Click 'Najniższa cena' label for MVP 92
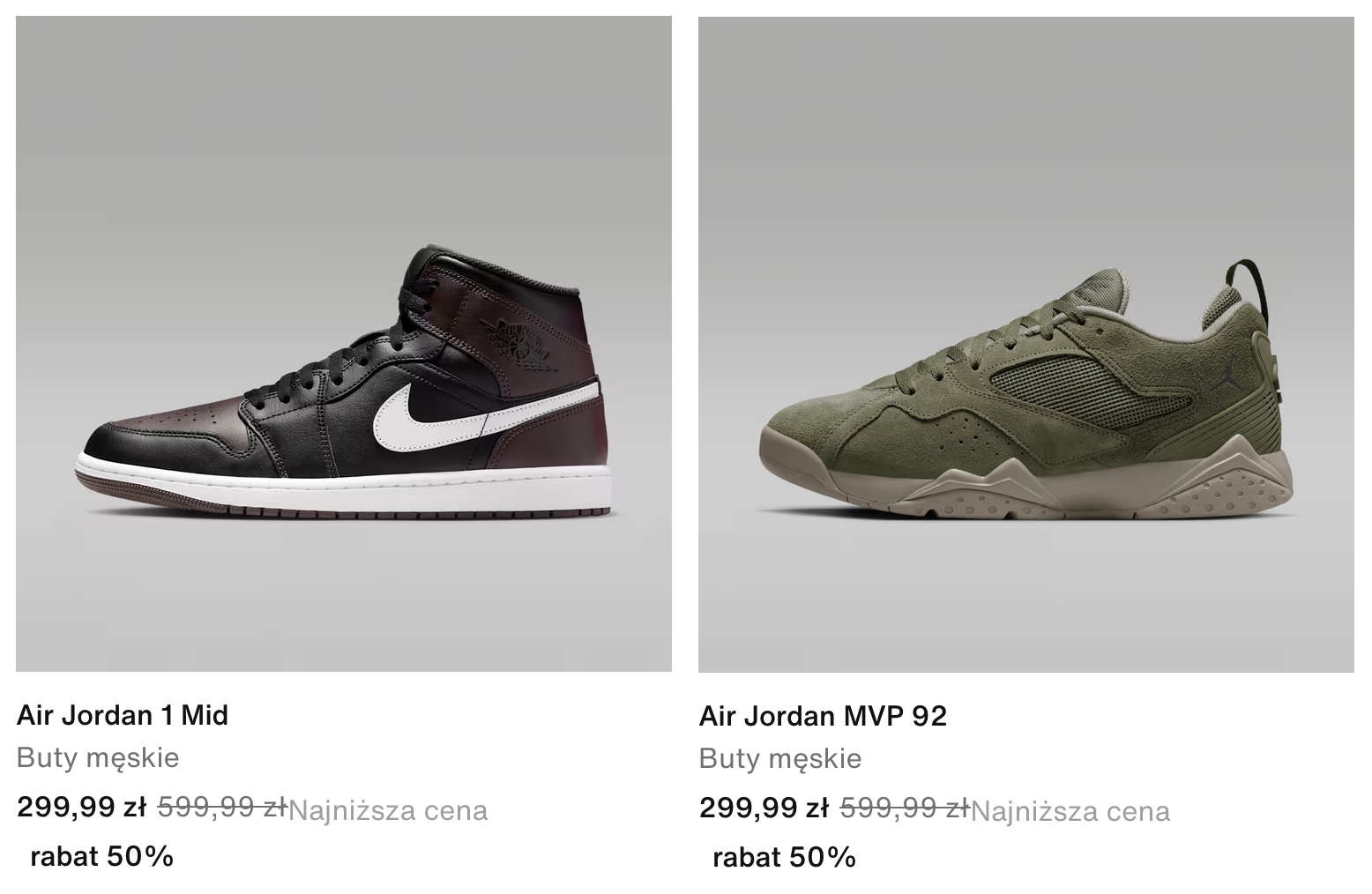 1070,811
